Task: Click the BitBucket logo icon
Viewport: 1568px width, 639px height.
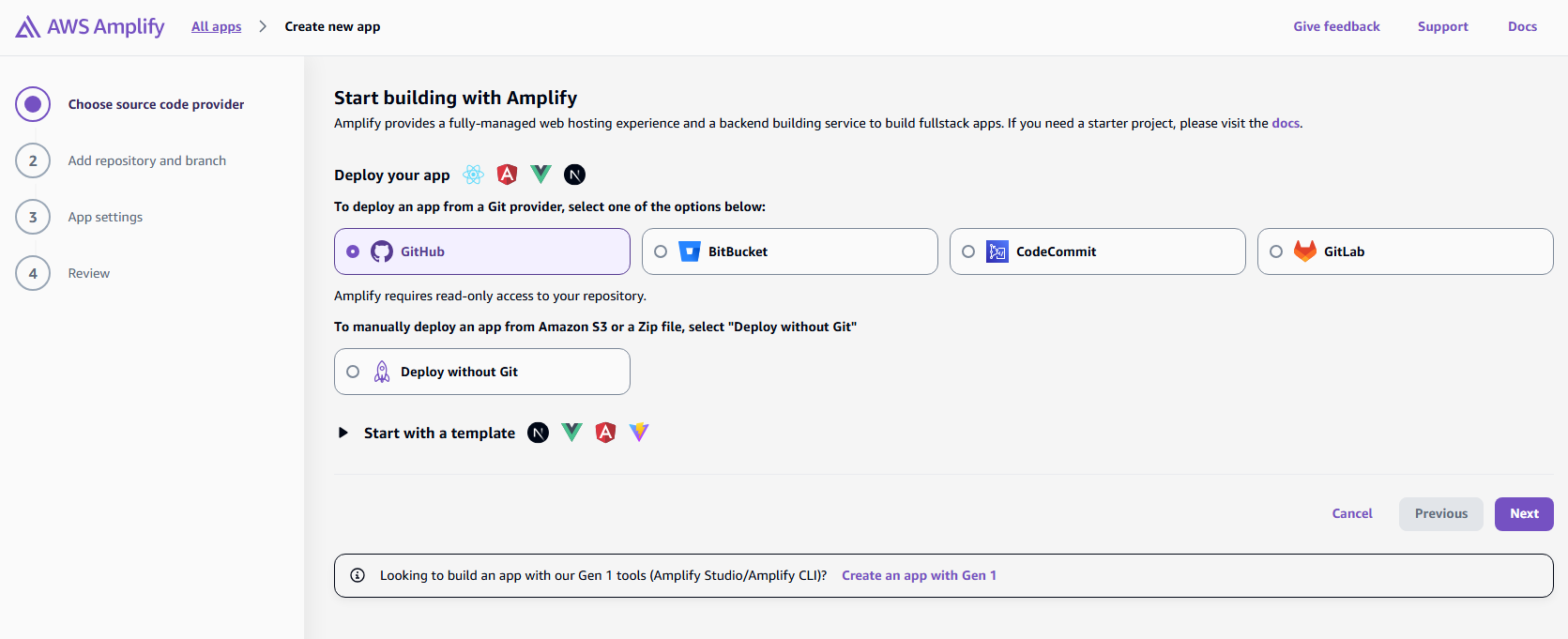Action: click(690, 251)
